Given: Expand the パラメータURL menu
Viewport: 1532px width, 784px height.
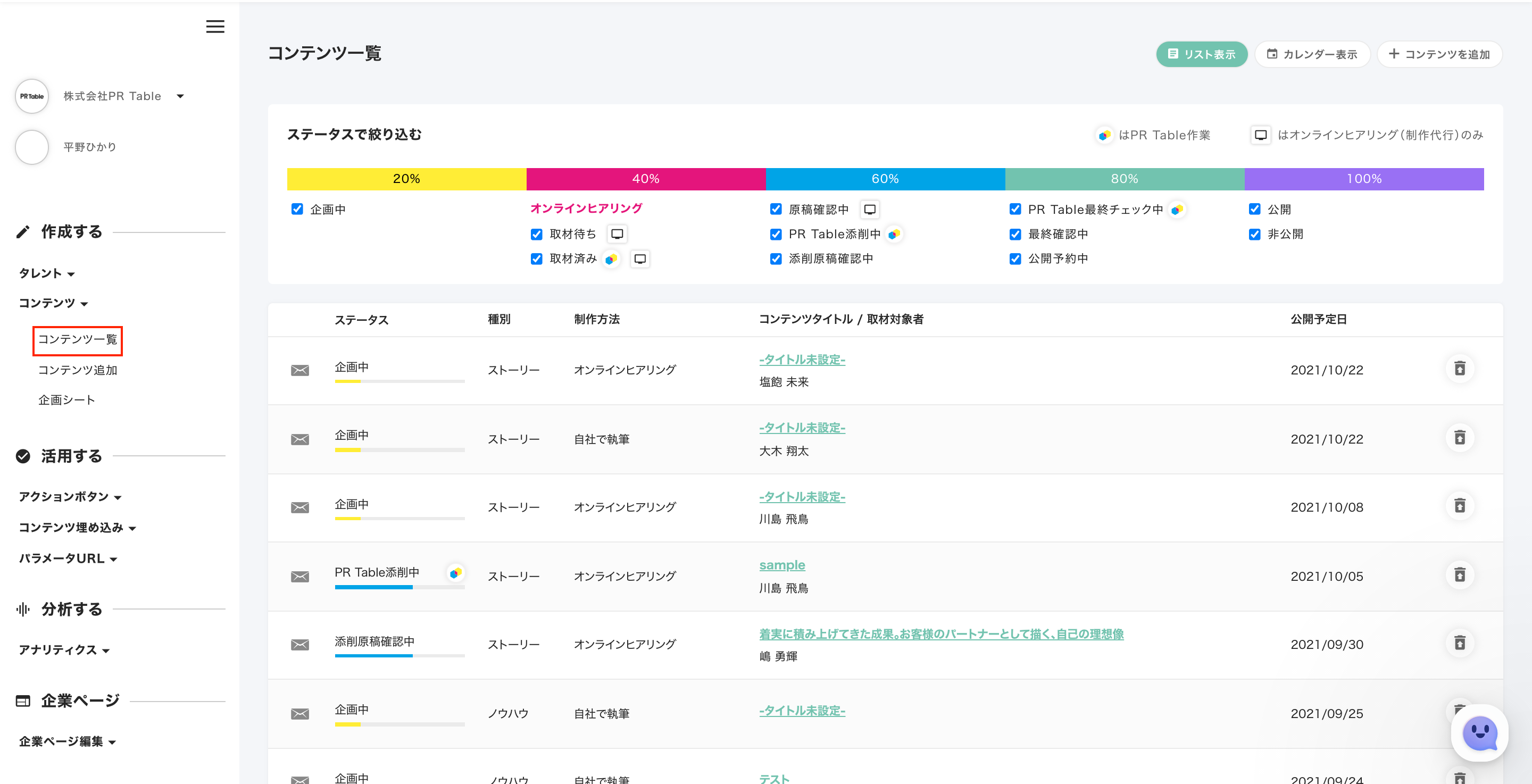Looking at the screenshot, I should pos(68,558).
